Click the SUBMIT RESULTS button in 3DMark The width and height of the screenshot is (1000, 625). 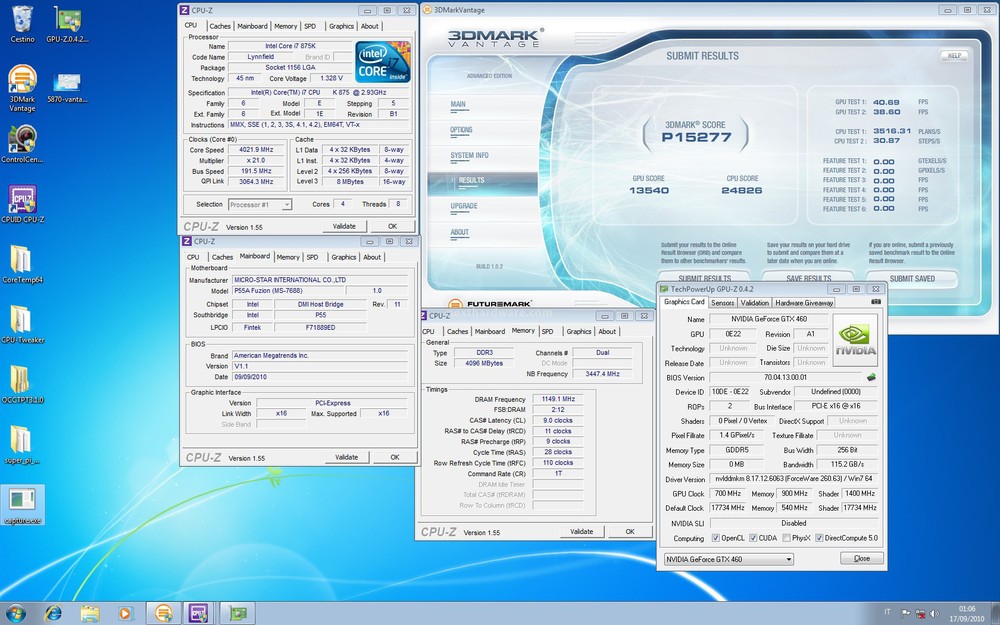click(705, 278)
